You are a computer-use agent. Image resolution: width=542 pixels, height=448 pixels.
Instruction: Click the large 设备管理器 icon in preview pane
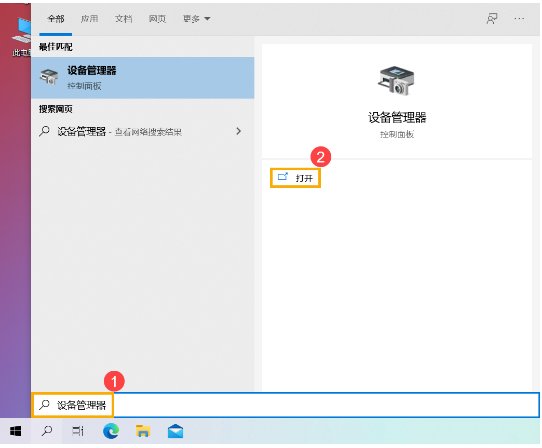(396, 81)
